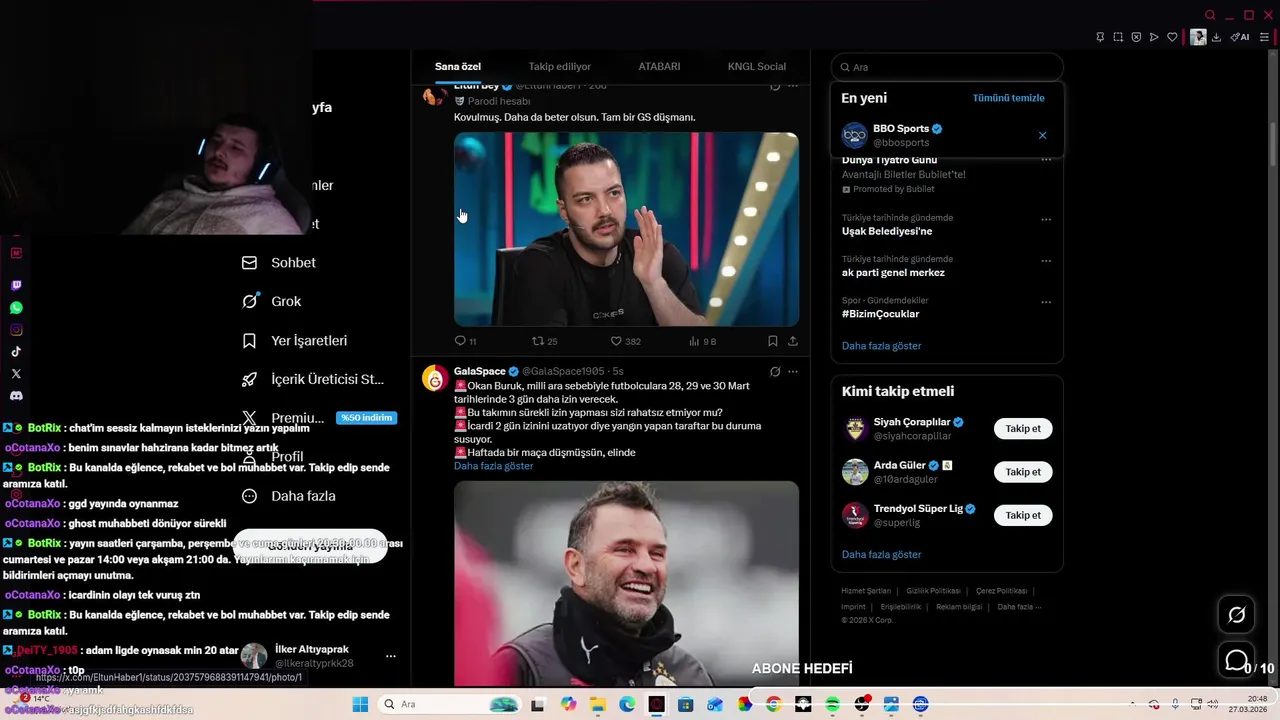The width and height of the screenshot is (1280, 720).
Task: Open TikTok from the browser sidebar
Action: (x=16, y=352)
